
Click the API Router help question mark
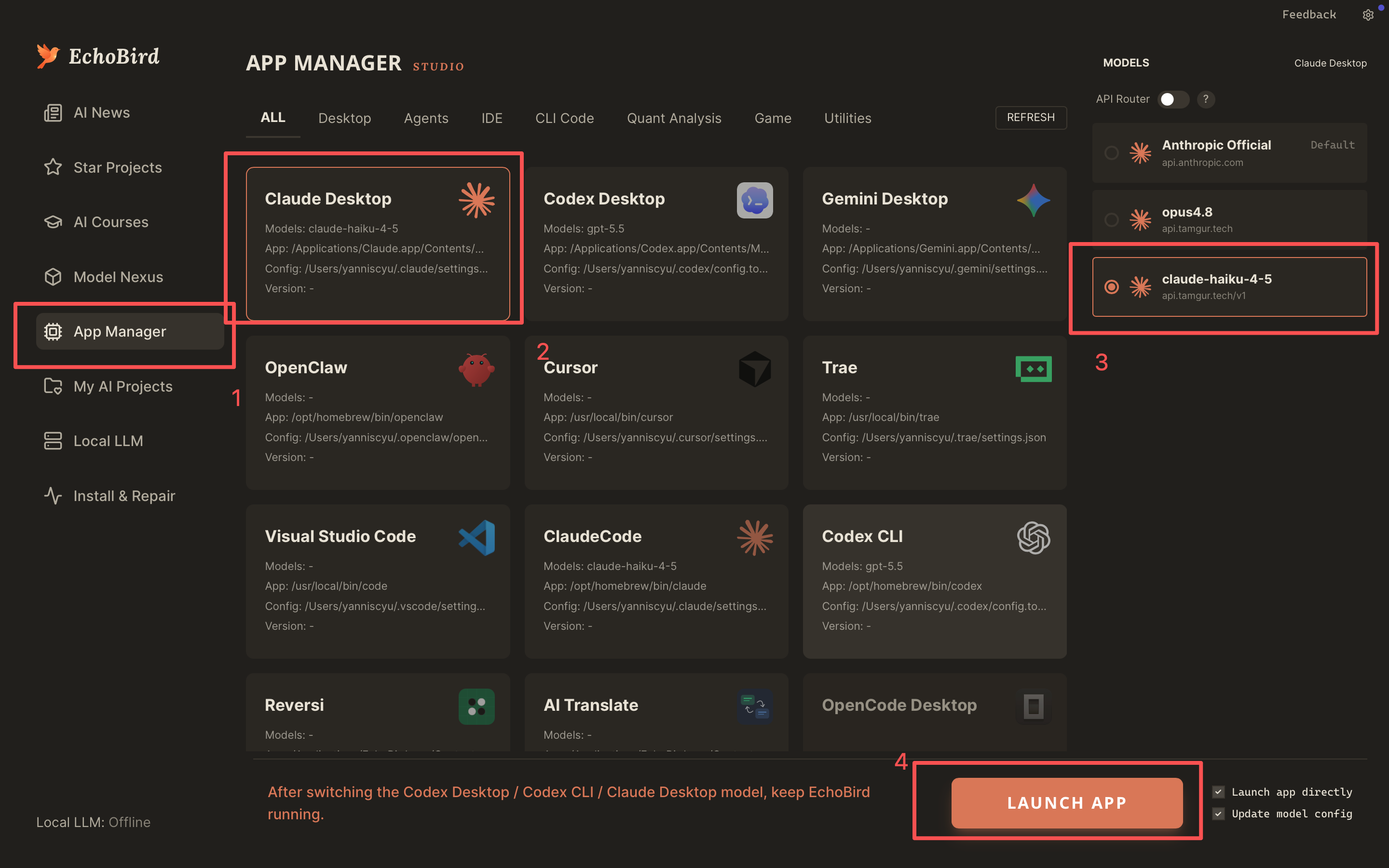point(1206,99)
